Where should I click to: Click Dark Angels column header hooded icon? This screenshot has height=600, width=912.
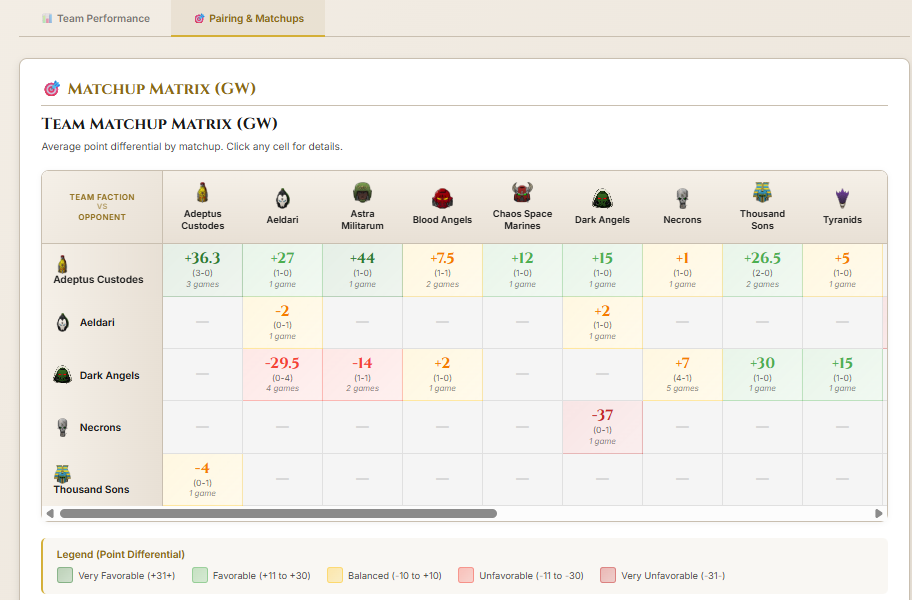point(603,198)
